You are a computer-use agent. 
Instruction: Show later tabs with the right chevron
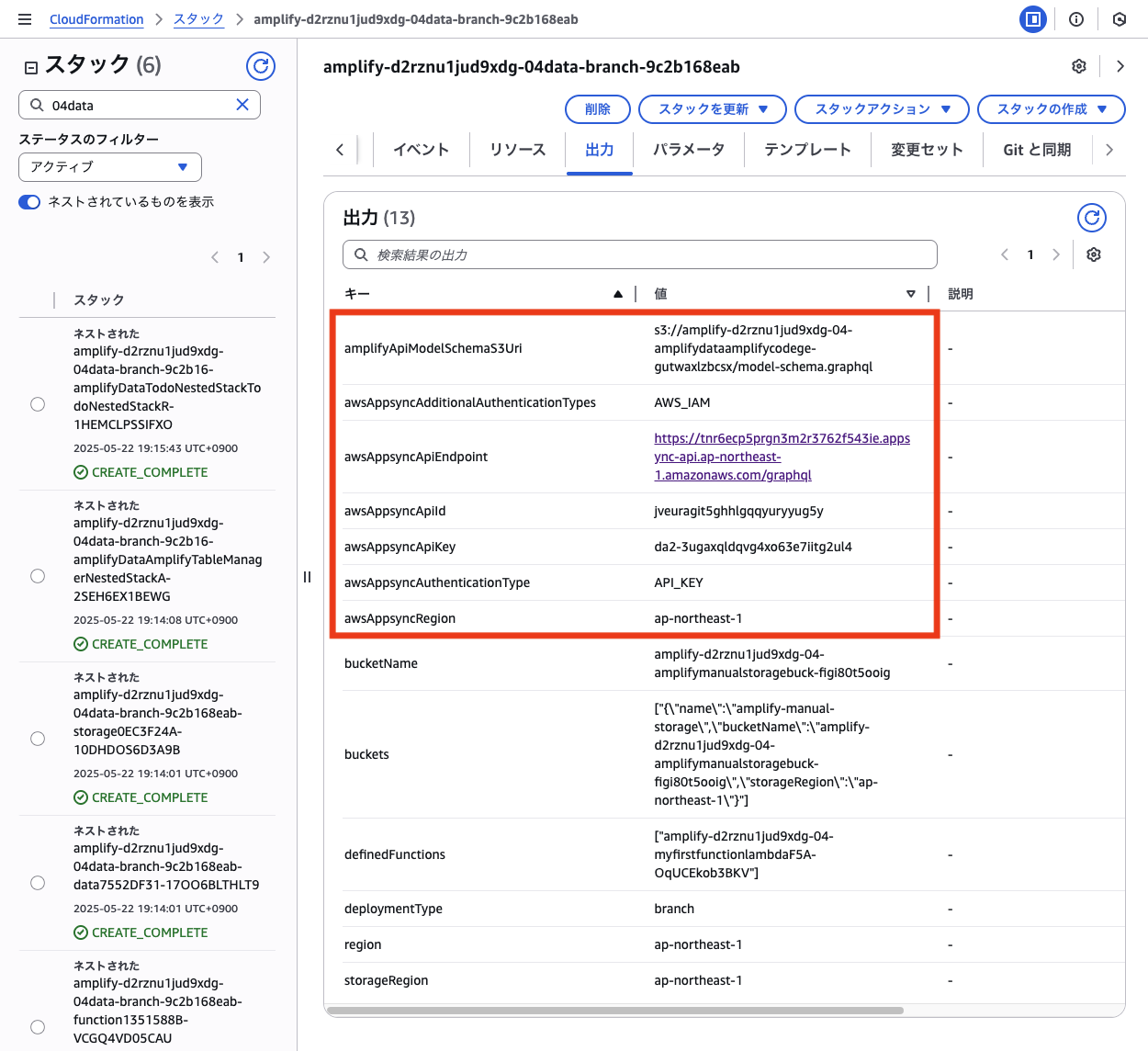[x=1109, y=150]
